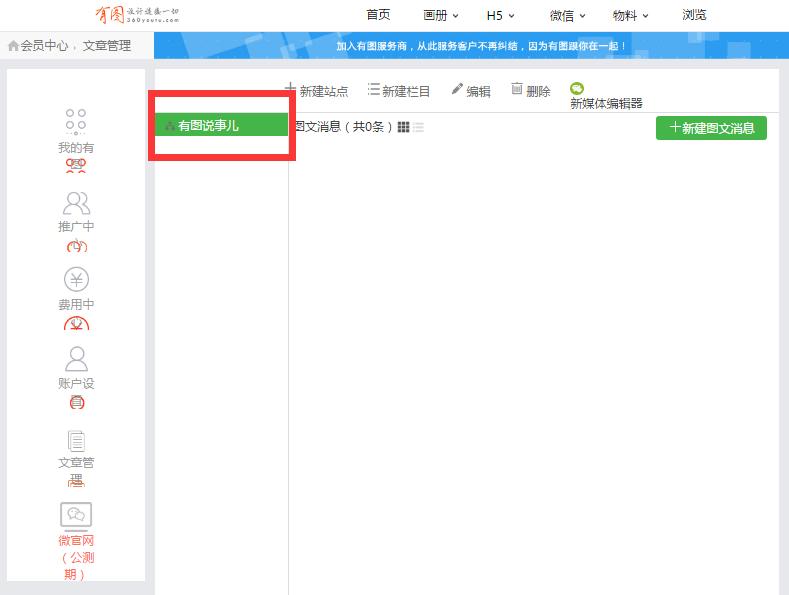Expand the 物料 dropdown menu

[630, 16]
